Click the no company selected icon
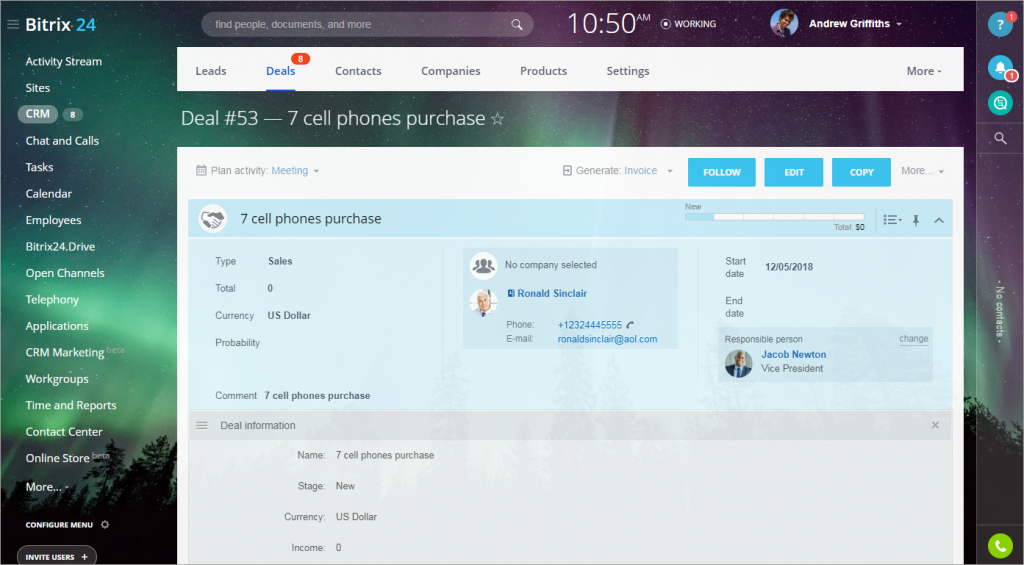 [x=484, y=265]
